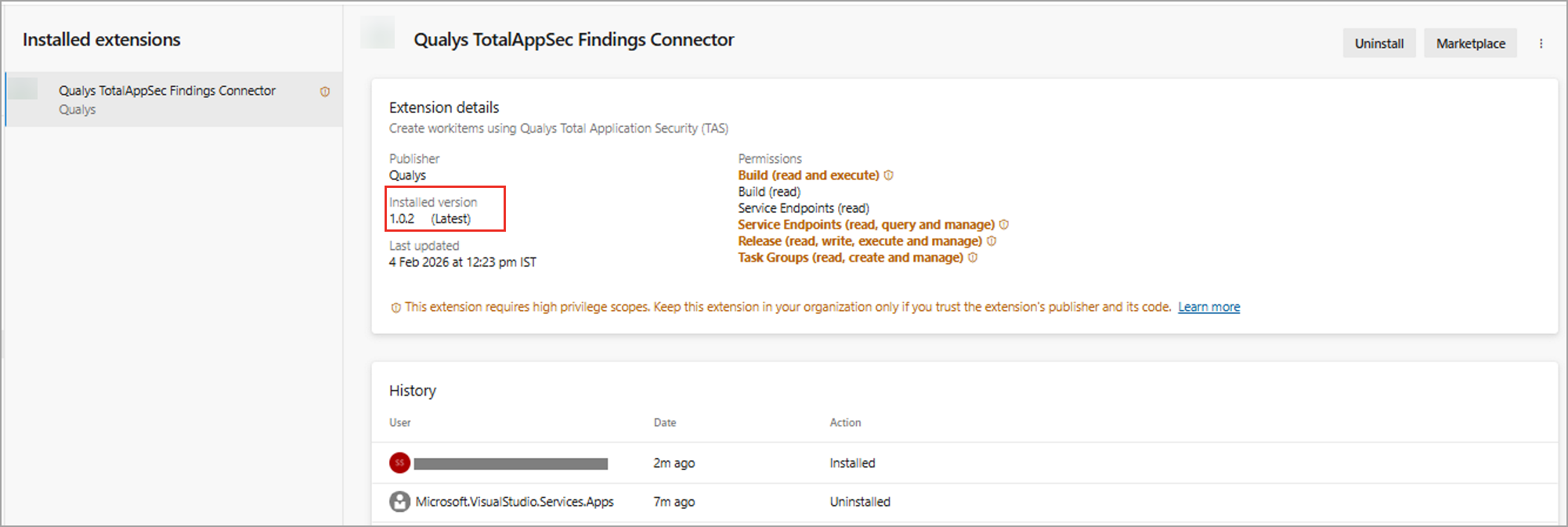Click info icon beside Release permission
The width and height of the screenshot is (1568, 527).
tap(992, 241)
